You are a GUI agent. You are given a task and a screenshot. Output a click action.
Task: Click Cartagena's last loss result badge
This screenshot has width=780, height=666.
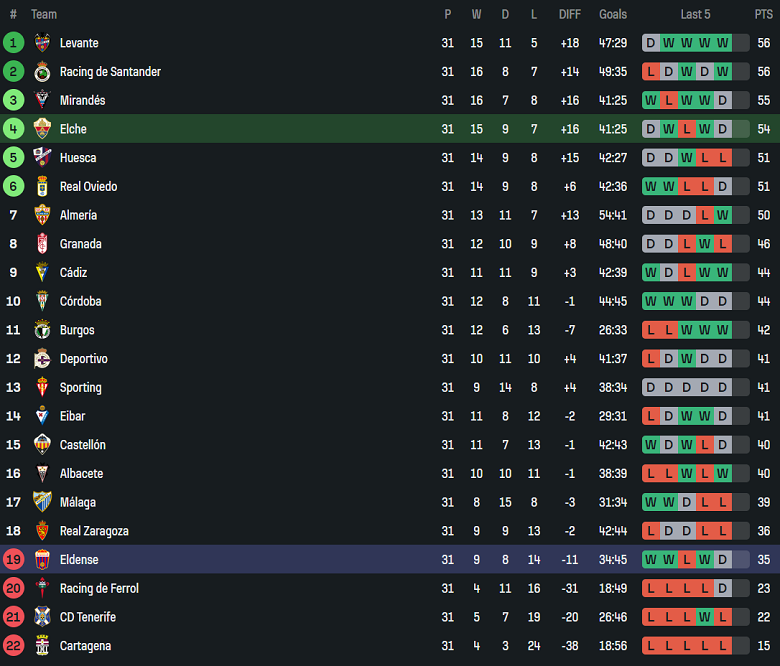tap(723, 646)
